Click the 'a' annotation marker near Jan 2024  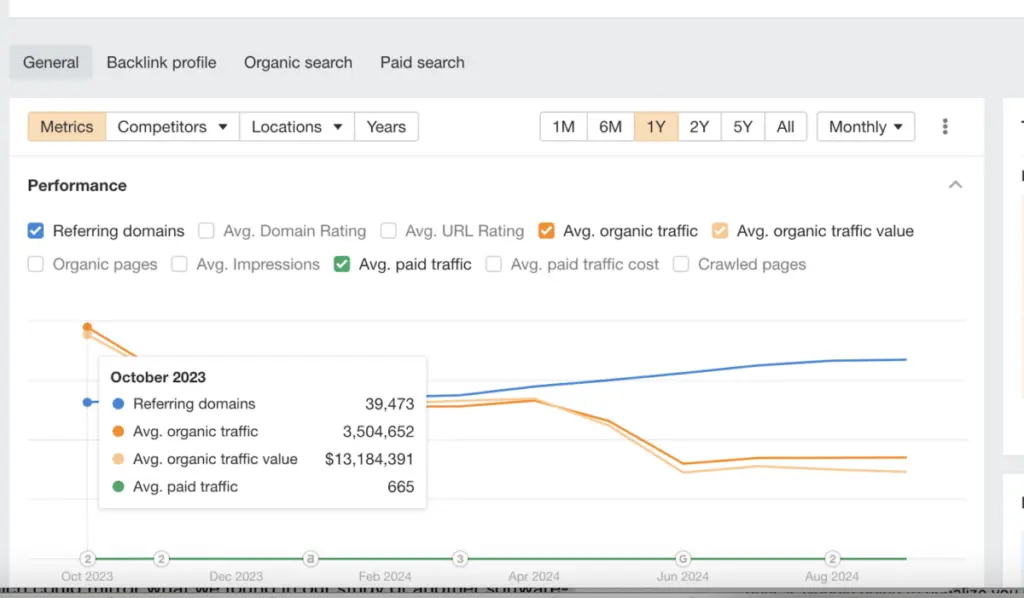click(310, 559)
